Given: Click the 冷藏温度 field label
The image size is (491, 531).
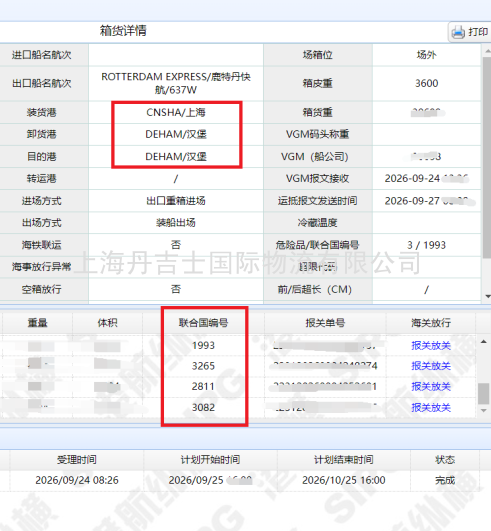Looking at the screenshot, I should click(318, 223).
